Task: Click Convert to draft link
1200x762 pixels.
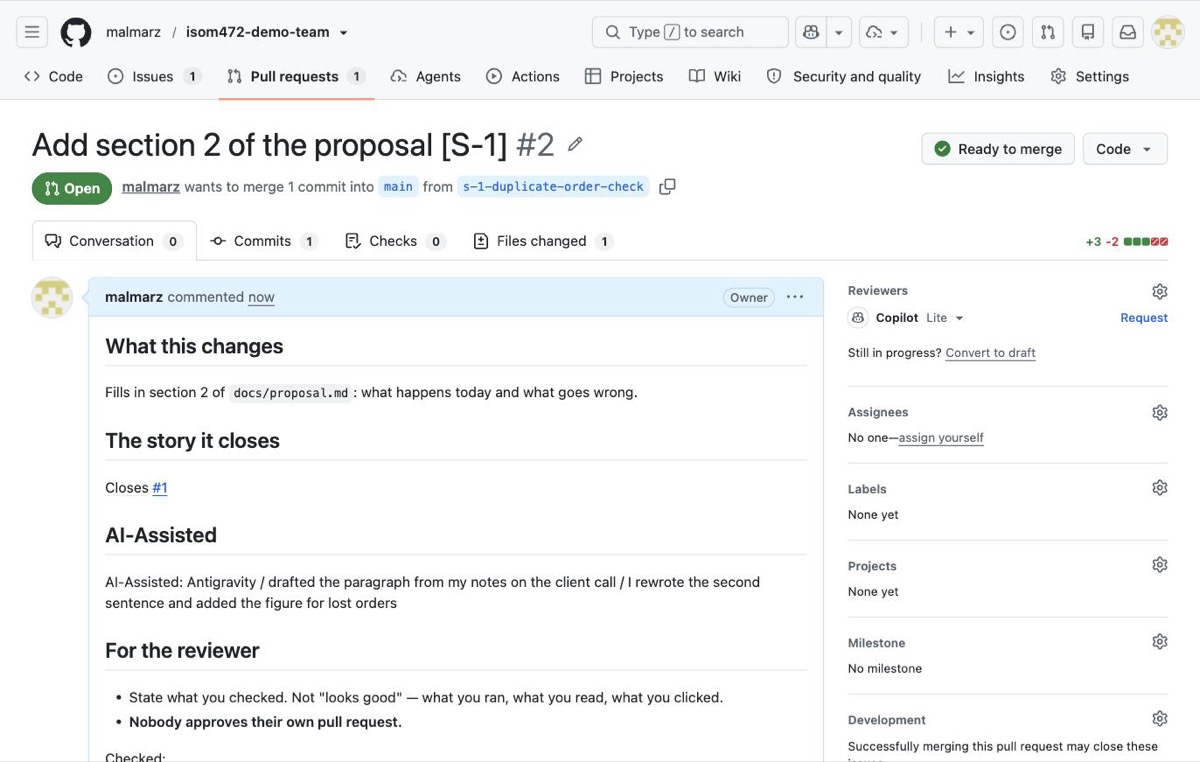Action: pyautogui.click(x=990, y=353)
